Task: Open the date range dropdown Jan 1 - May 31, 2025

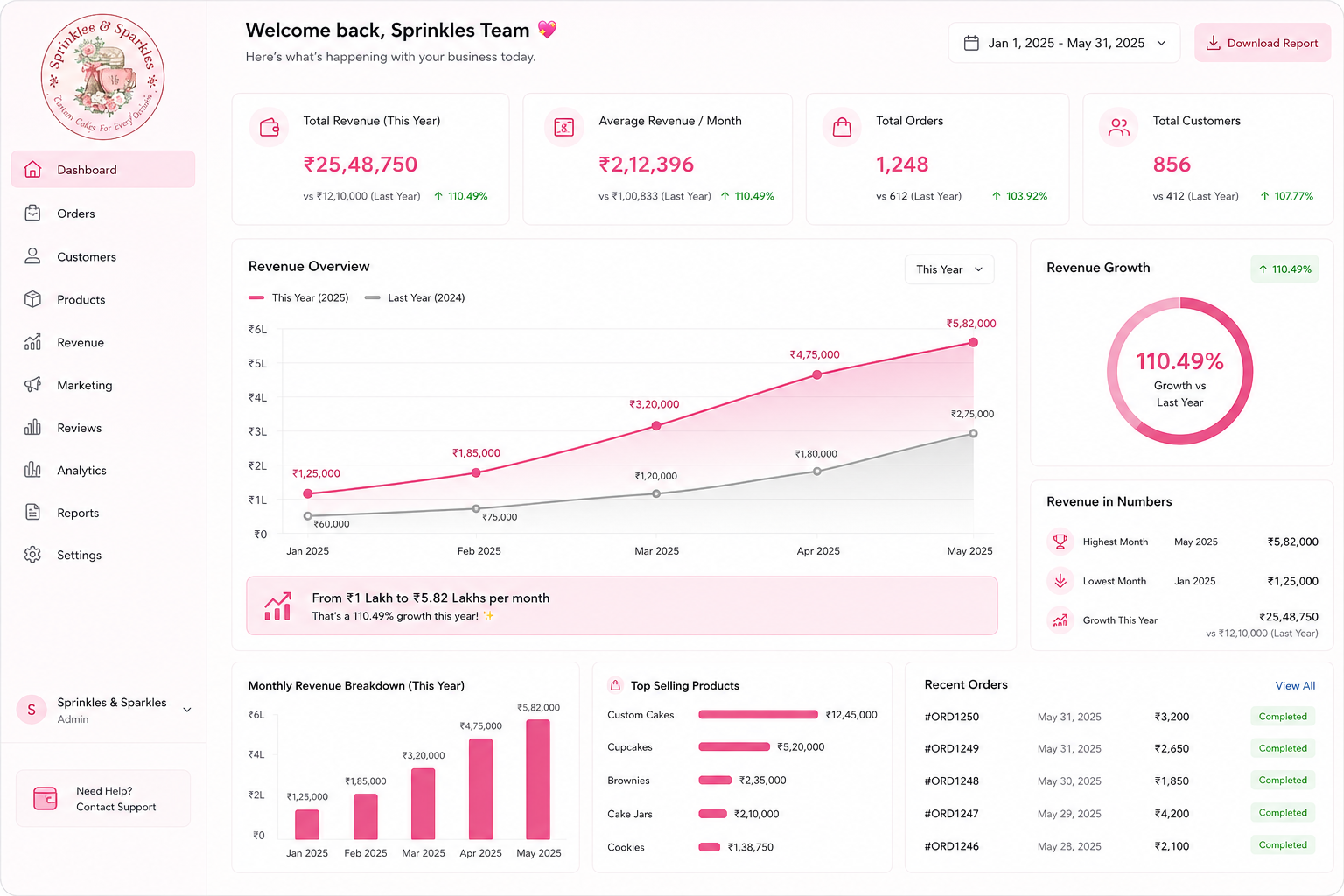Action: click(x=1064, y=43)
